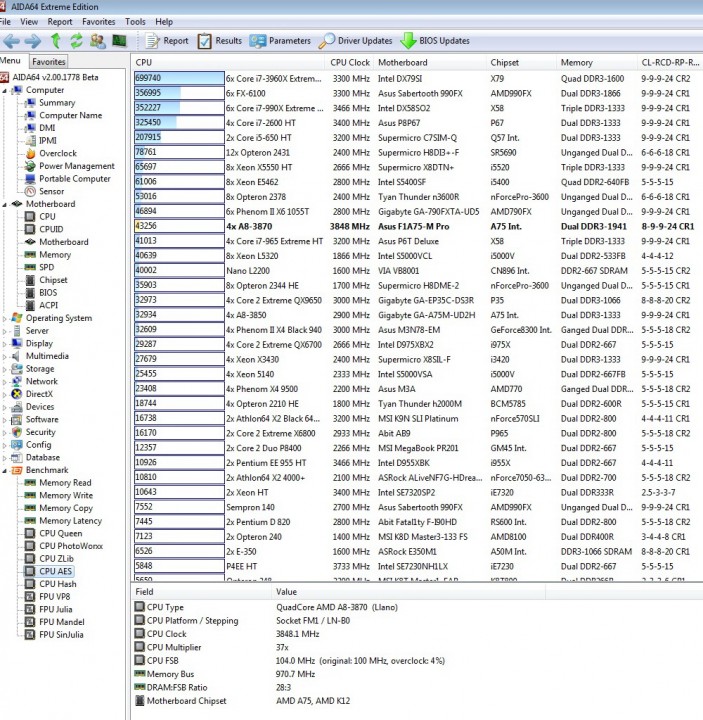Screen dimensions: 703x720
Task: Select the FPU SinJulia benchmark
Action: (61, 635)
